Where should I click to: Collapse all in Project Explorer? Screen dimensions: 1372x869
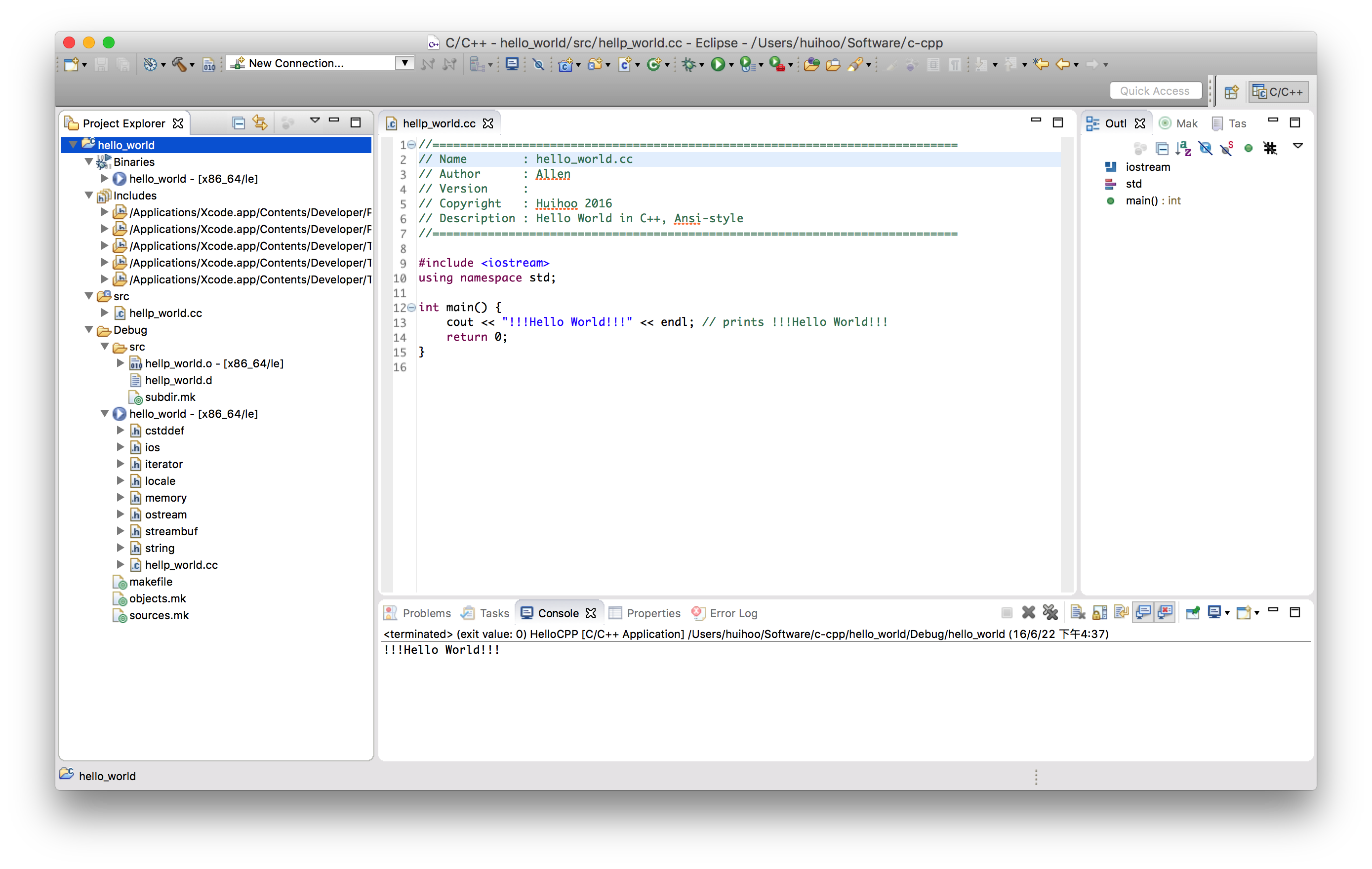[239, 122]
